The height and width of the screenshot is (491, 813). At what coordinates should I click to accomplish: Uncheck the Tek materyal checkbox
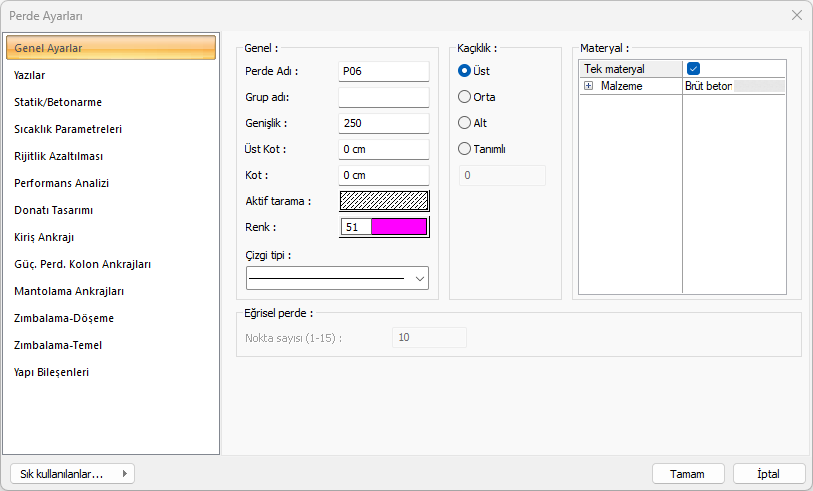coord(693,69)
